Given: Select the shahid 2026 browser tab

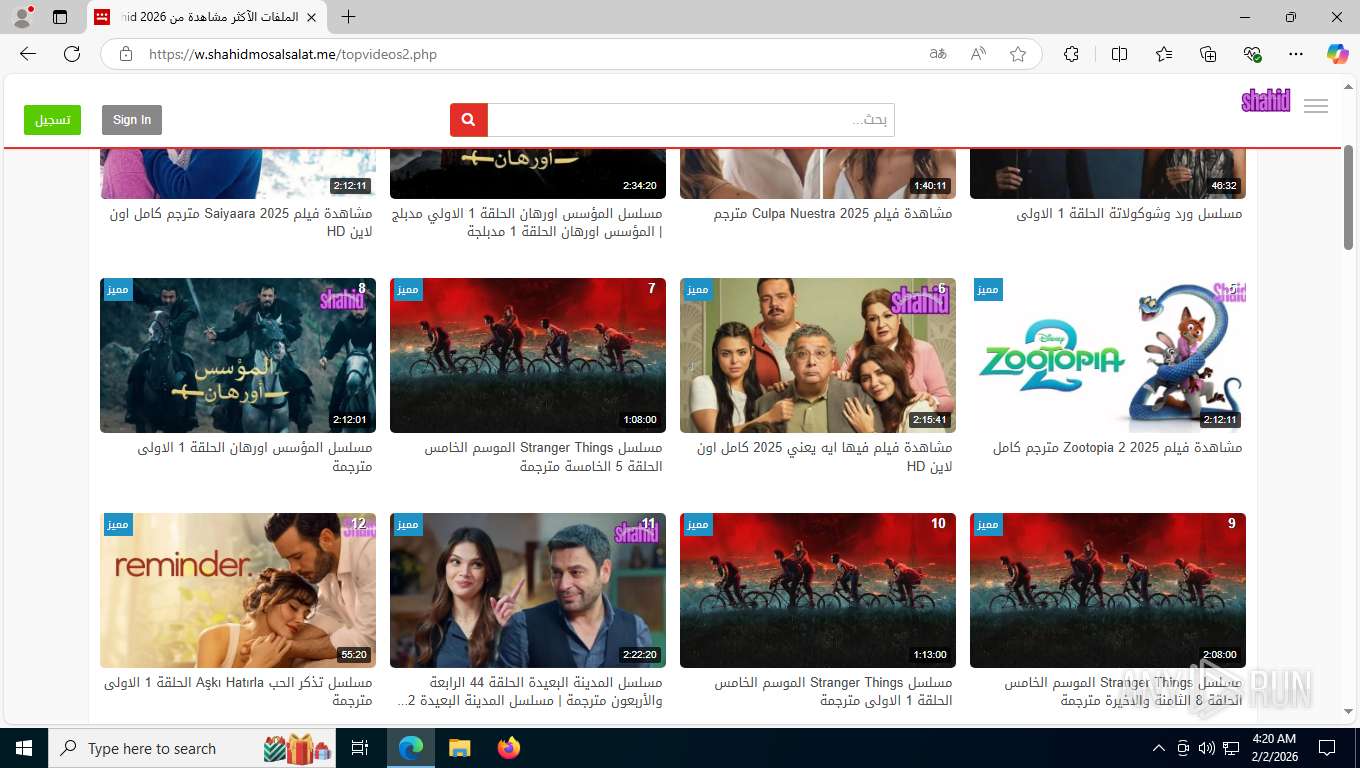Looking at the screenshot, I should click(x=207, y=17).
